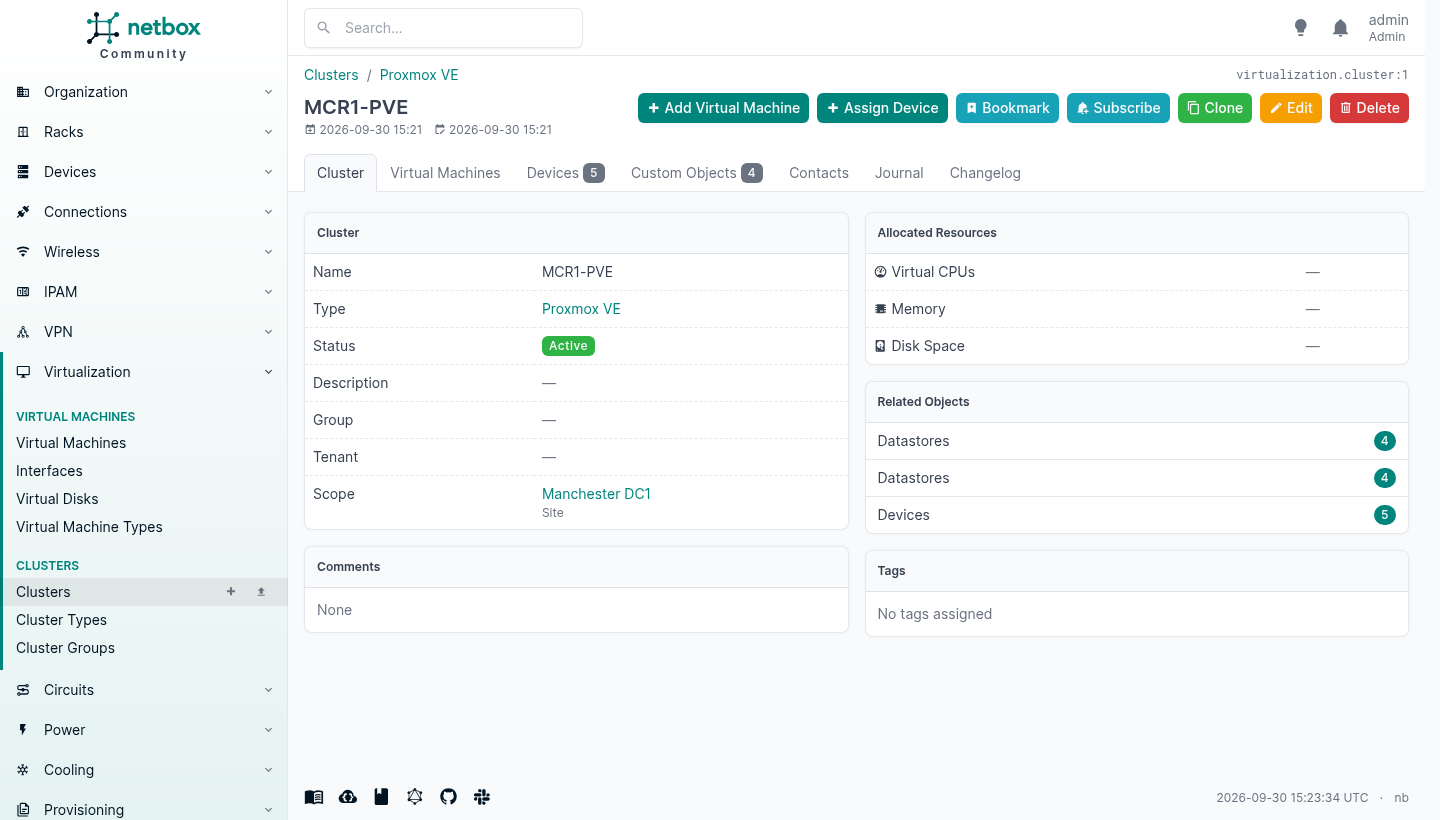The image size is (1440, 820).
Task: Open the notifications bell icon
Action: tap(1341, 28)
